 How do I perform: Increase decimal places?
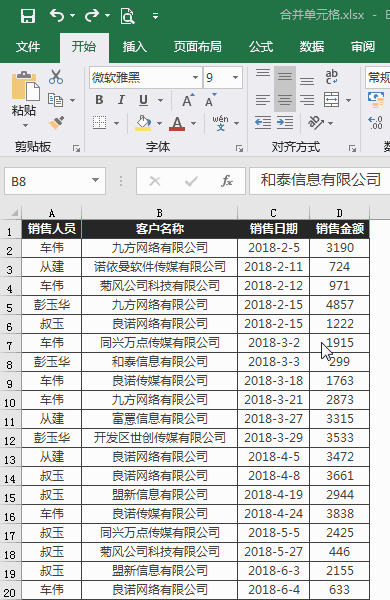point(375,123)
